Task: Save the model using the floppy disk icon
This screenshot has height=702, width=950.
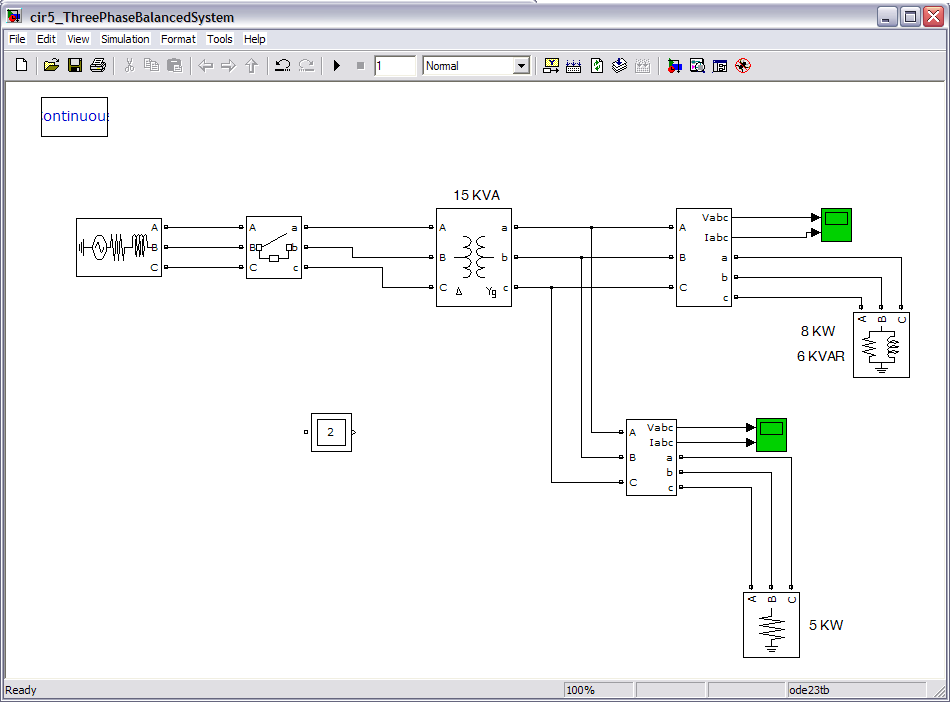Action: point(74,66)
